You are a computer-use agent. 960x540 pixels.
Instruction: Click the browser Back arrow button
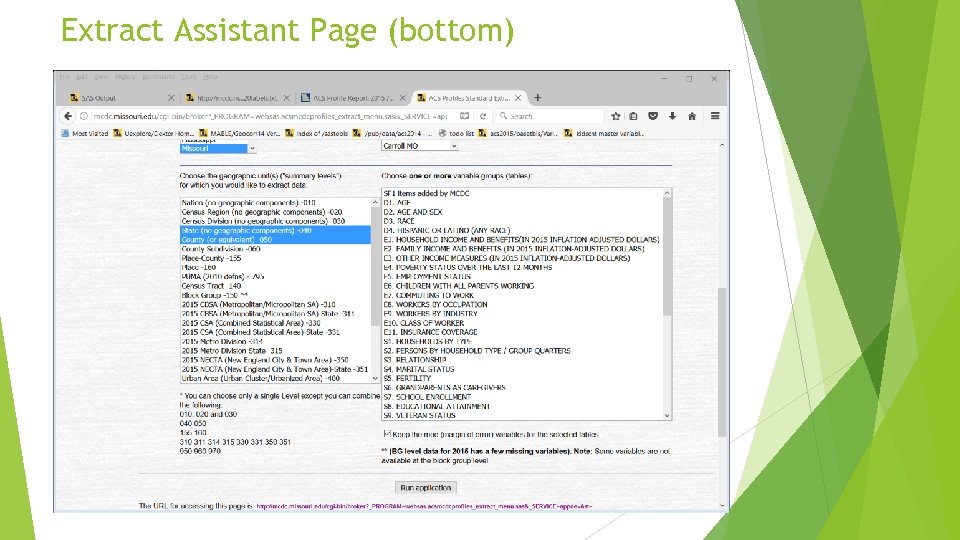click(x=68, y=116)
